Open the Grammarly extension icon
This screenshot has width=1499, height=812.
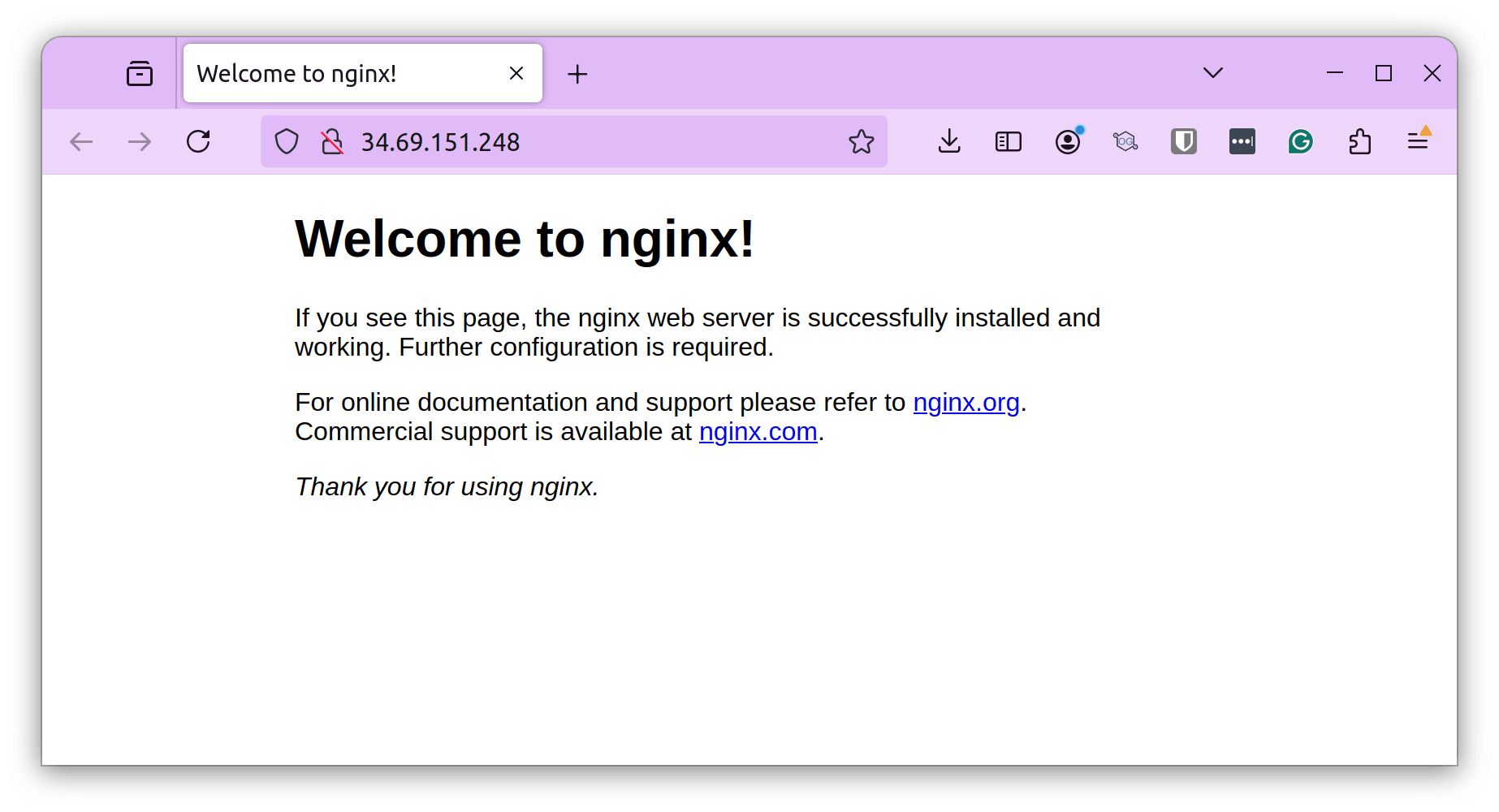point(1301,142)
